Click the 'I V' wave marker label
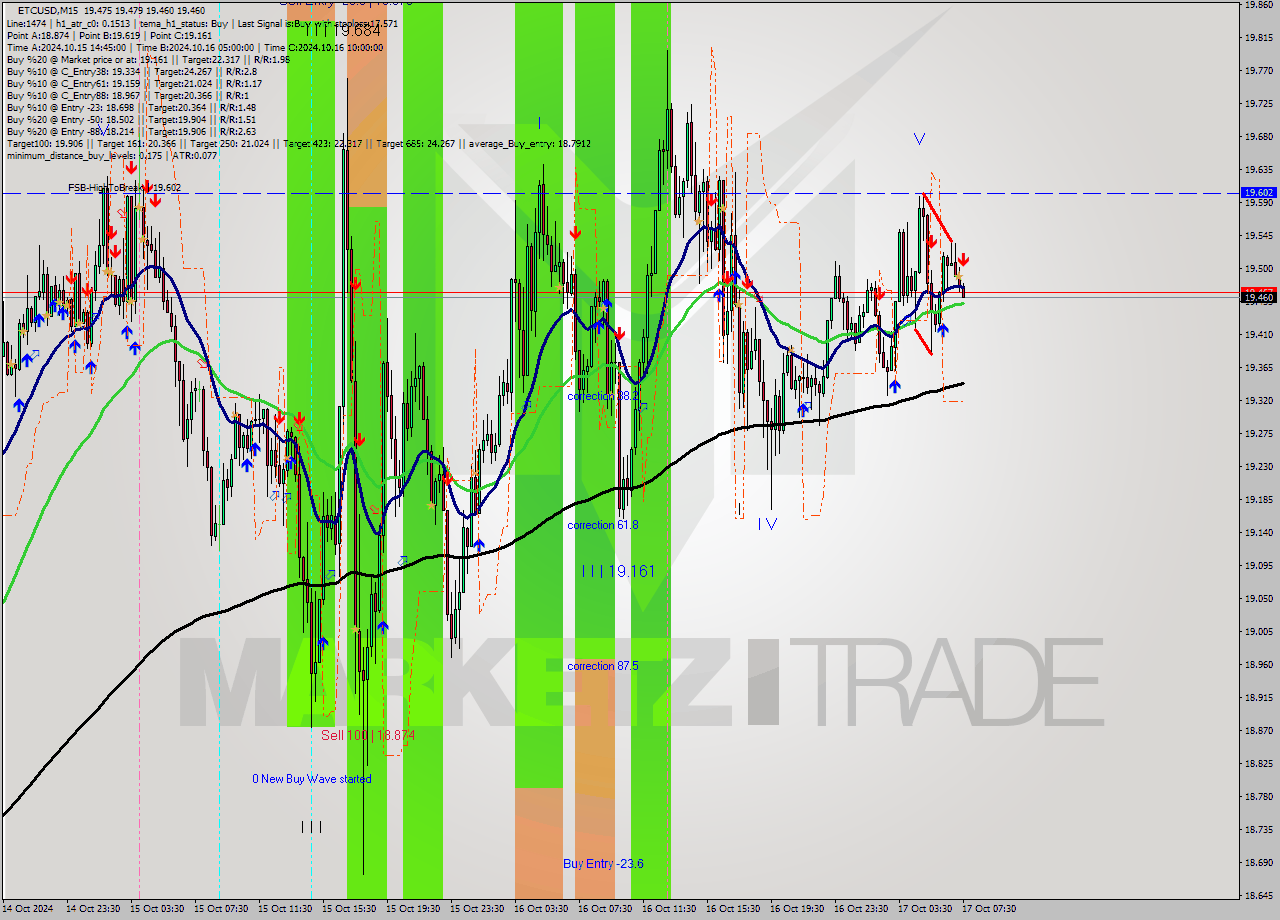The height and width of the screenshot is (920, 1280). (767, 523)
